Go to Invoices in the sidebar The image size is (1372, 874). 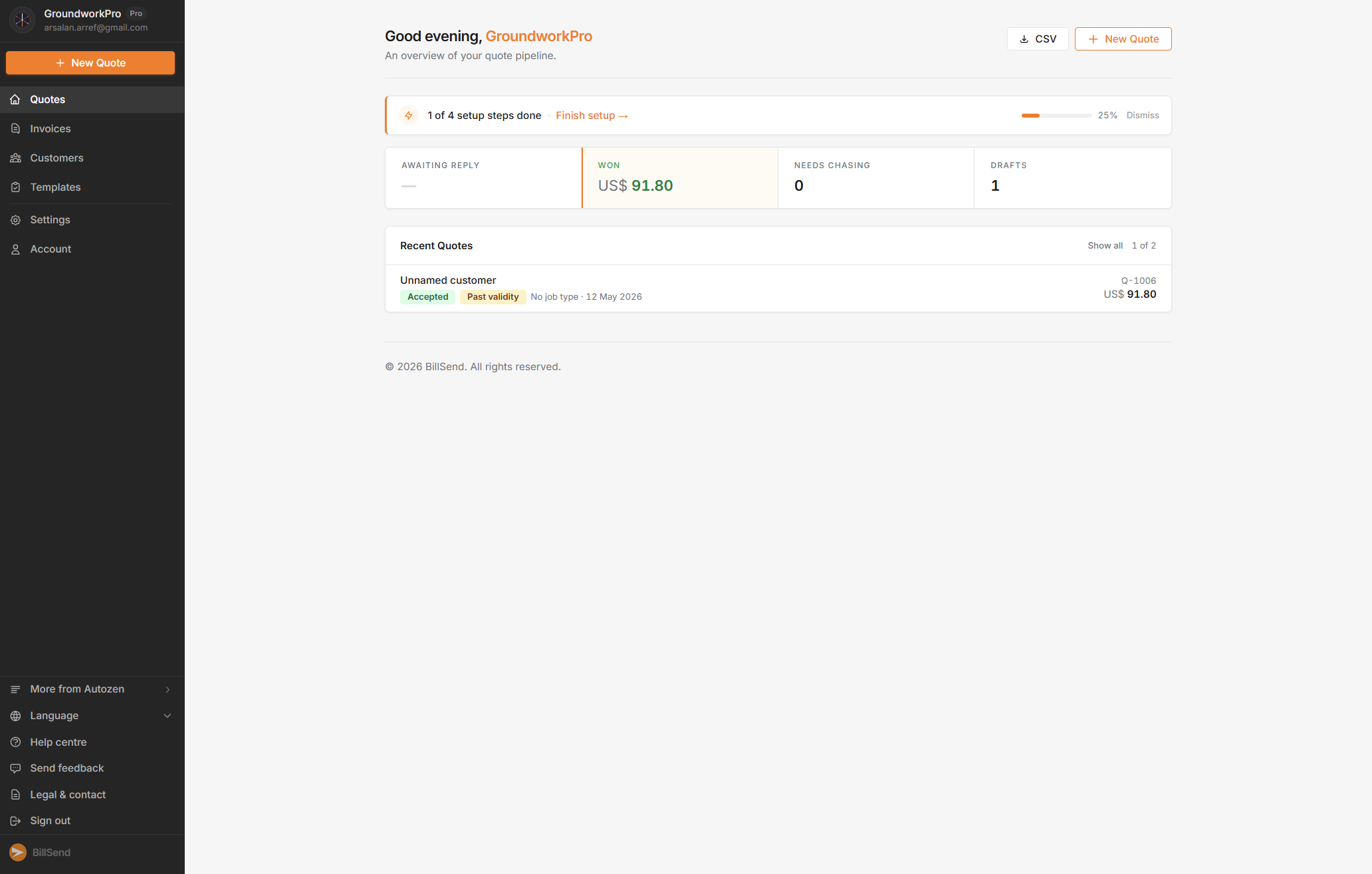click(x=92, y=129)
